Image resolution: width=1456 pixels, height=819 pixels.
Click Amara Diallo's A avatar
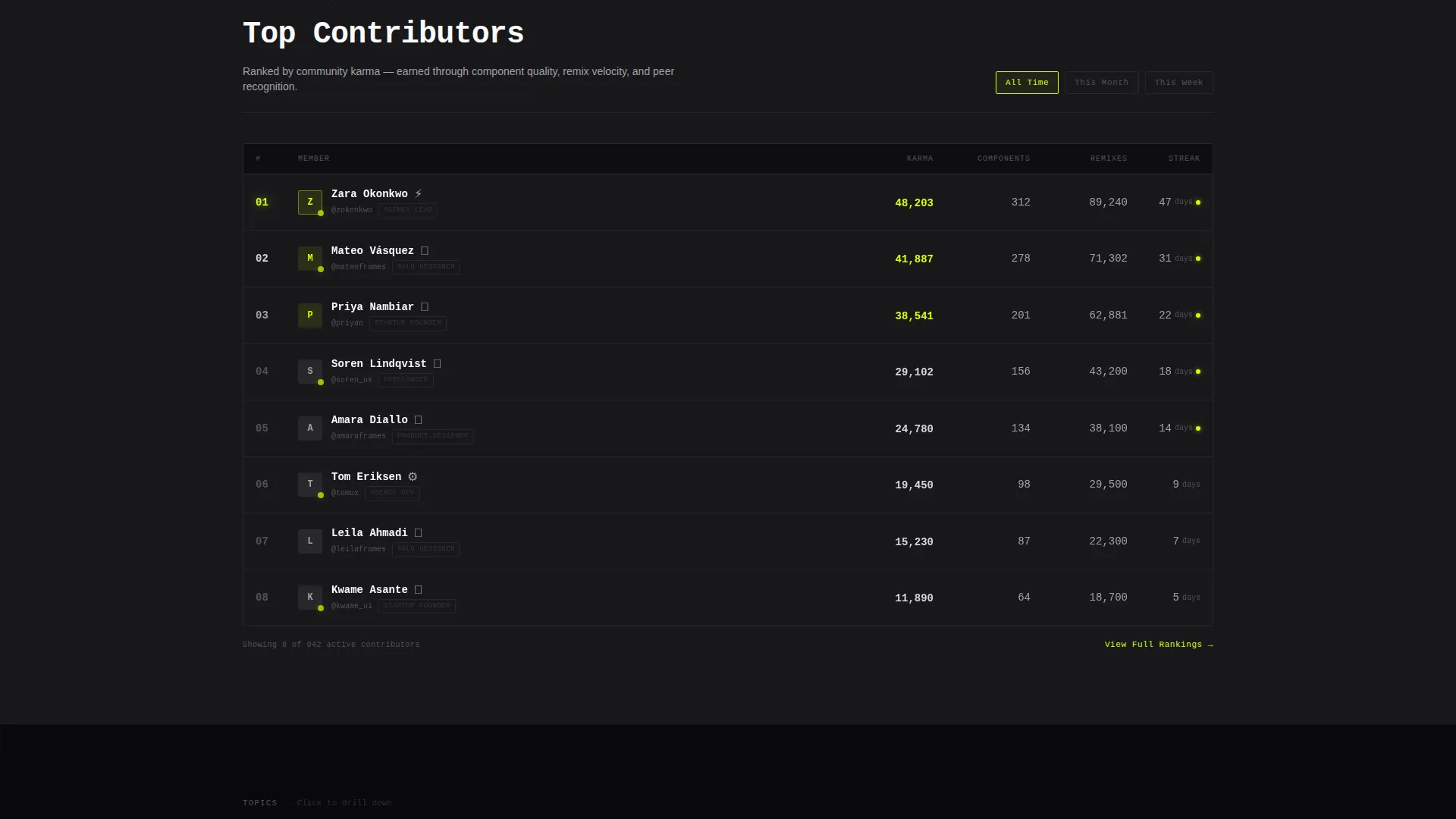click(x=310, y=428)
